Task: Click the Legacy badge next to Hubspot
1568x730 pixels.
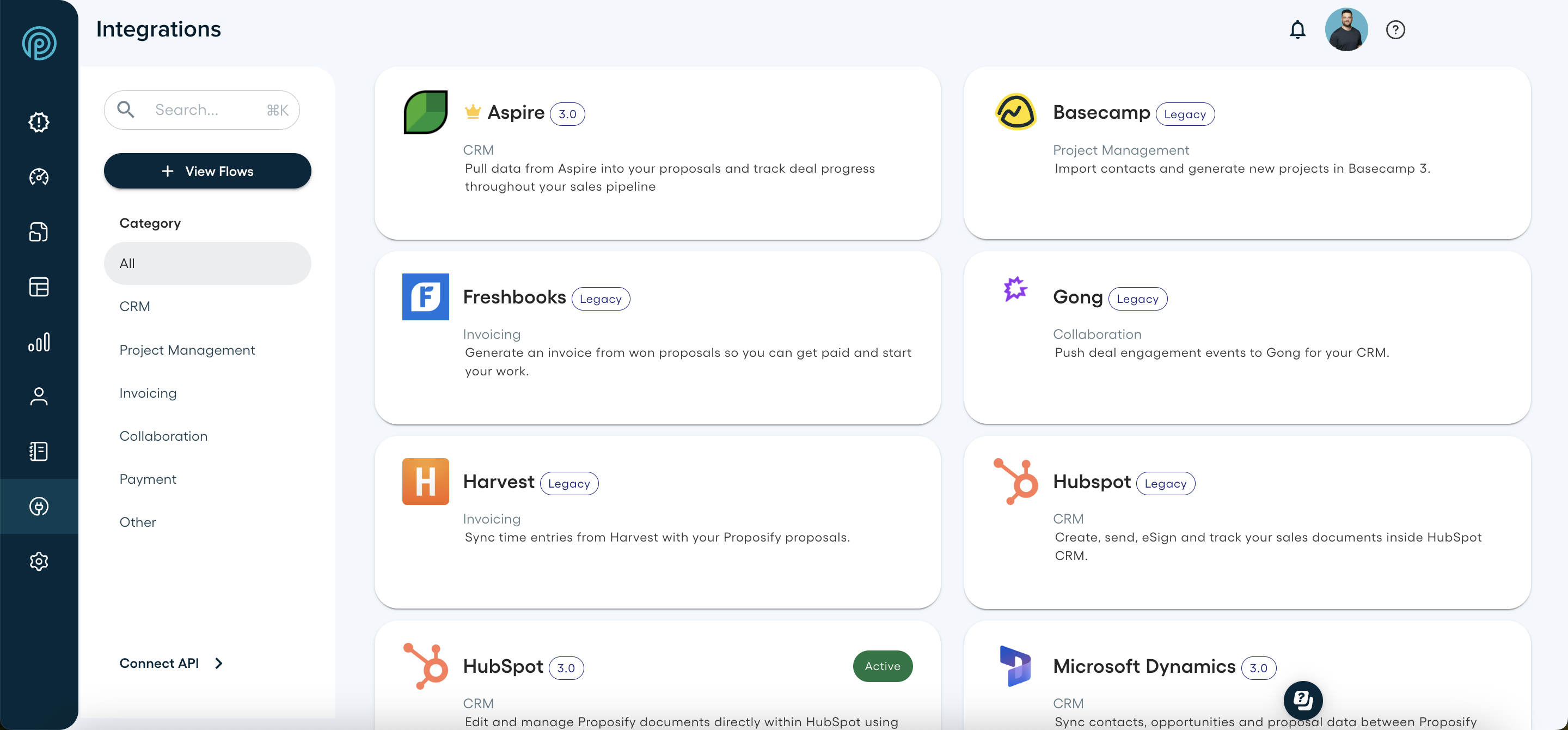Action: click(x=1165, y=482)
